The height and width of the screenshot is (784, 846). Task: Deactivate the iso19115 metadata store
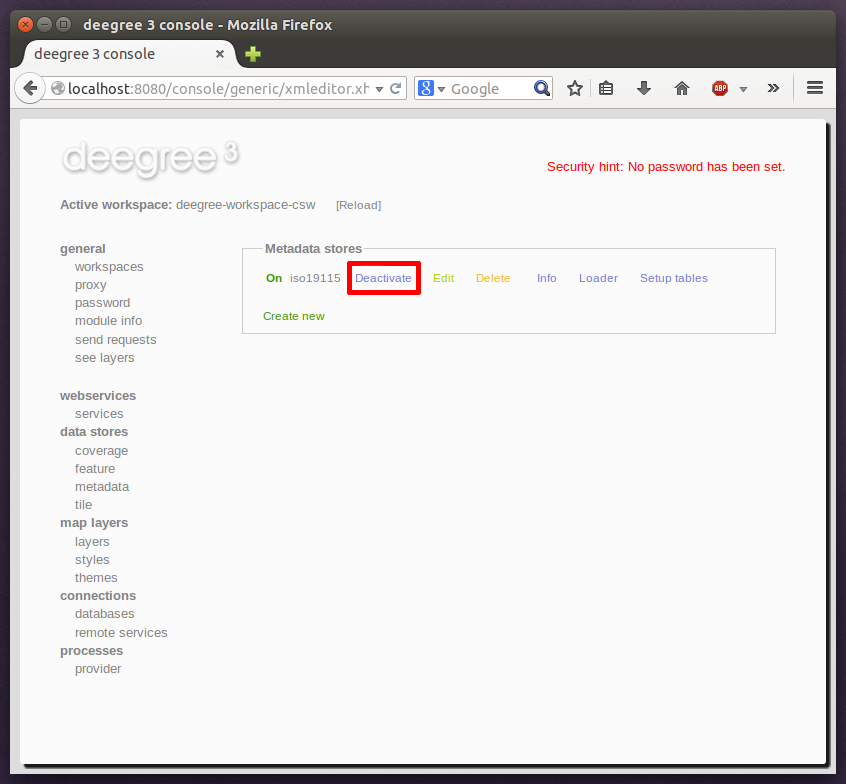[383, 278]
